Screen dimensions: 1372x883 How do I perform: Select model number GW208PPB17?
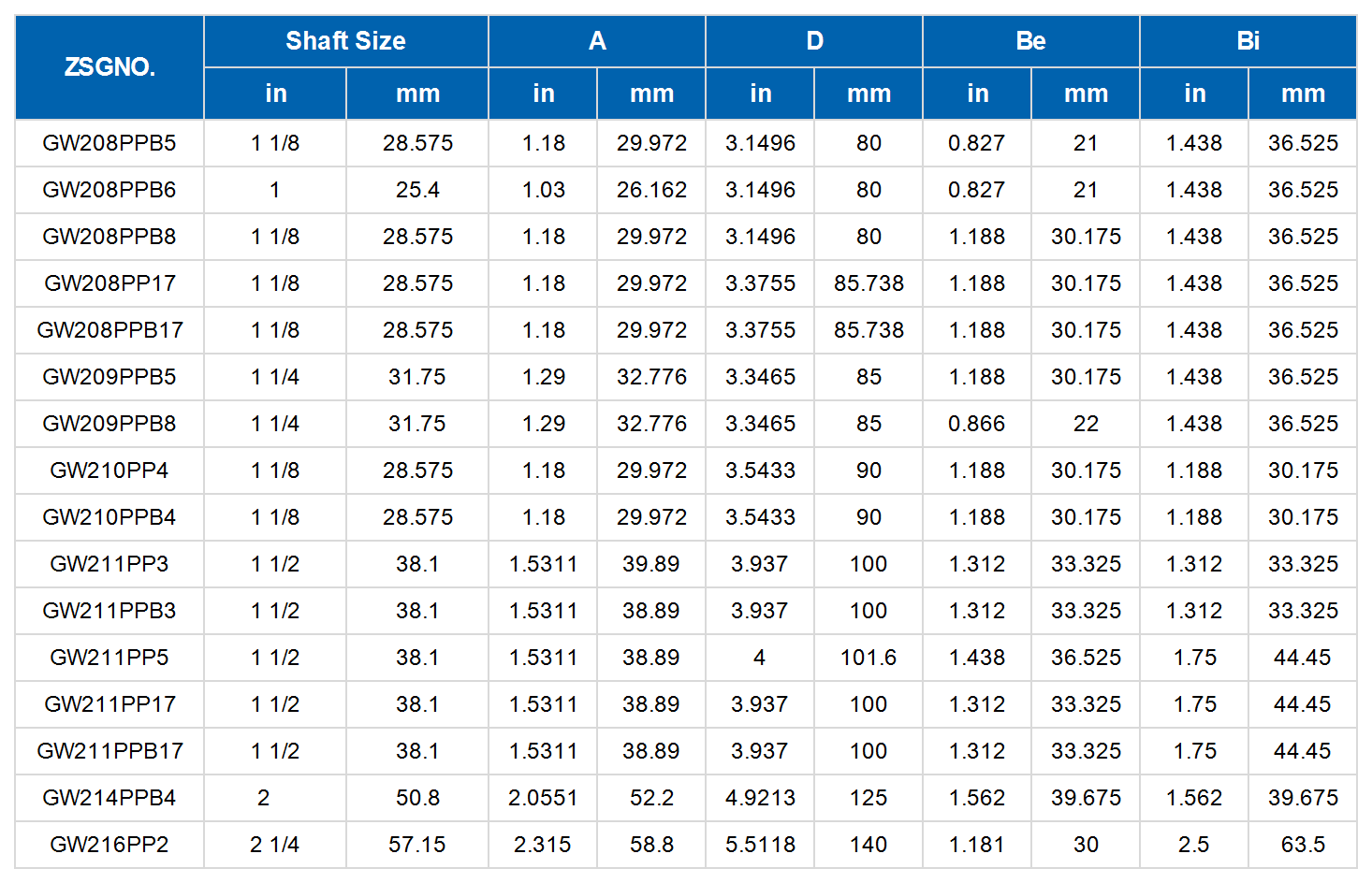[x=109, y=330]
